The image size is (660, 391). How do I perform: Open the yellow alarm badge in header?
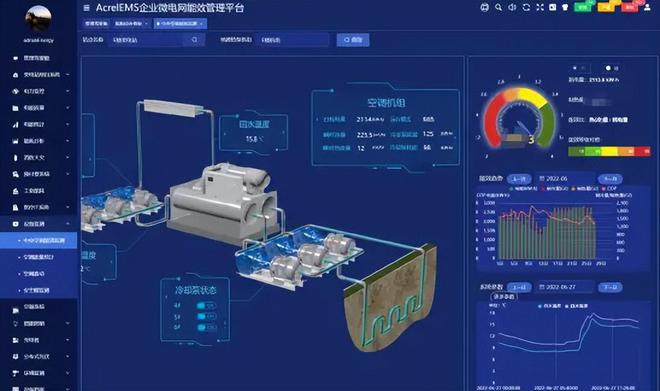pos(607,7)
